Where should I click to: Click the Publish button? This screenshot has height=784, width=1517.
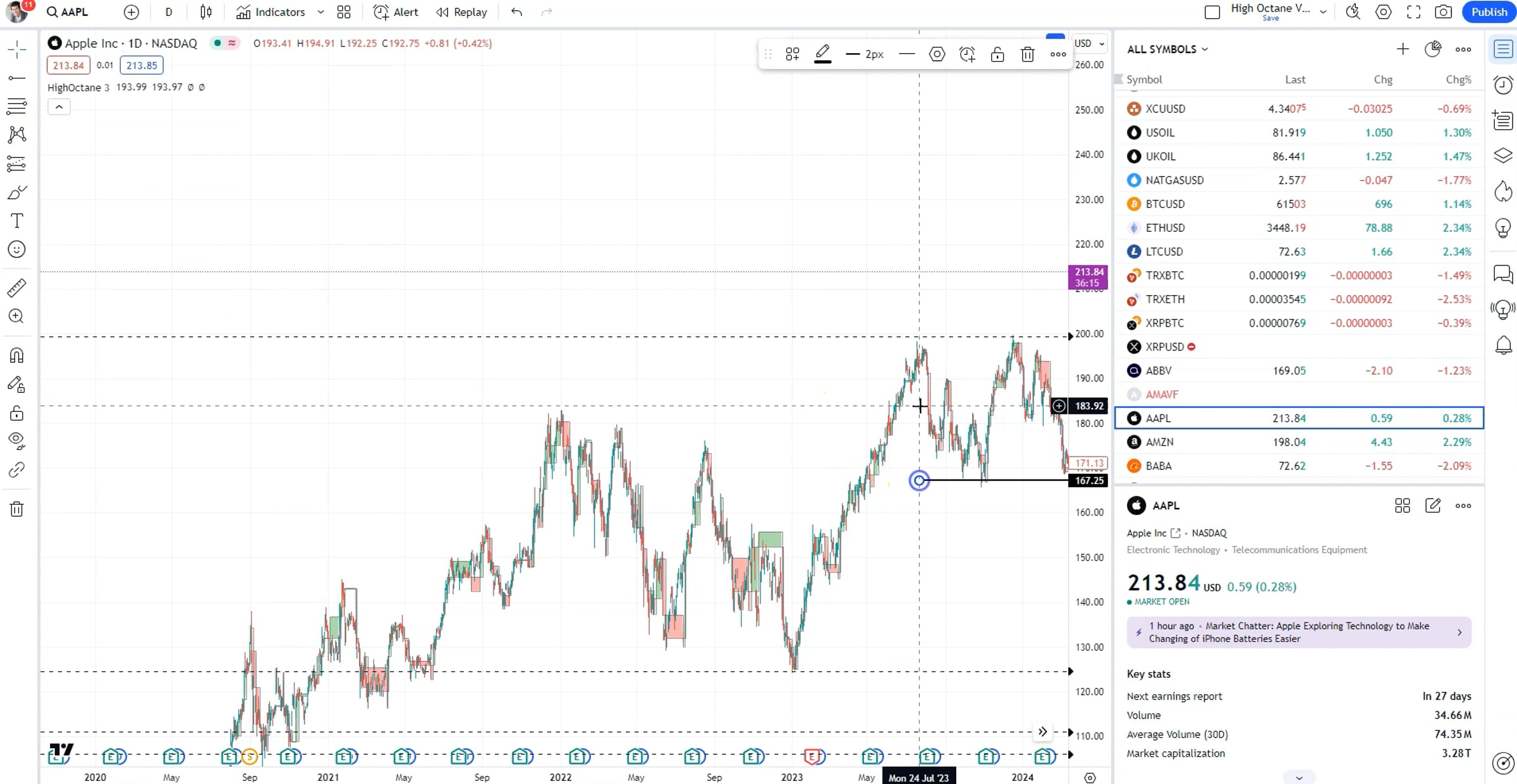1489,12
